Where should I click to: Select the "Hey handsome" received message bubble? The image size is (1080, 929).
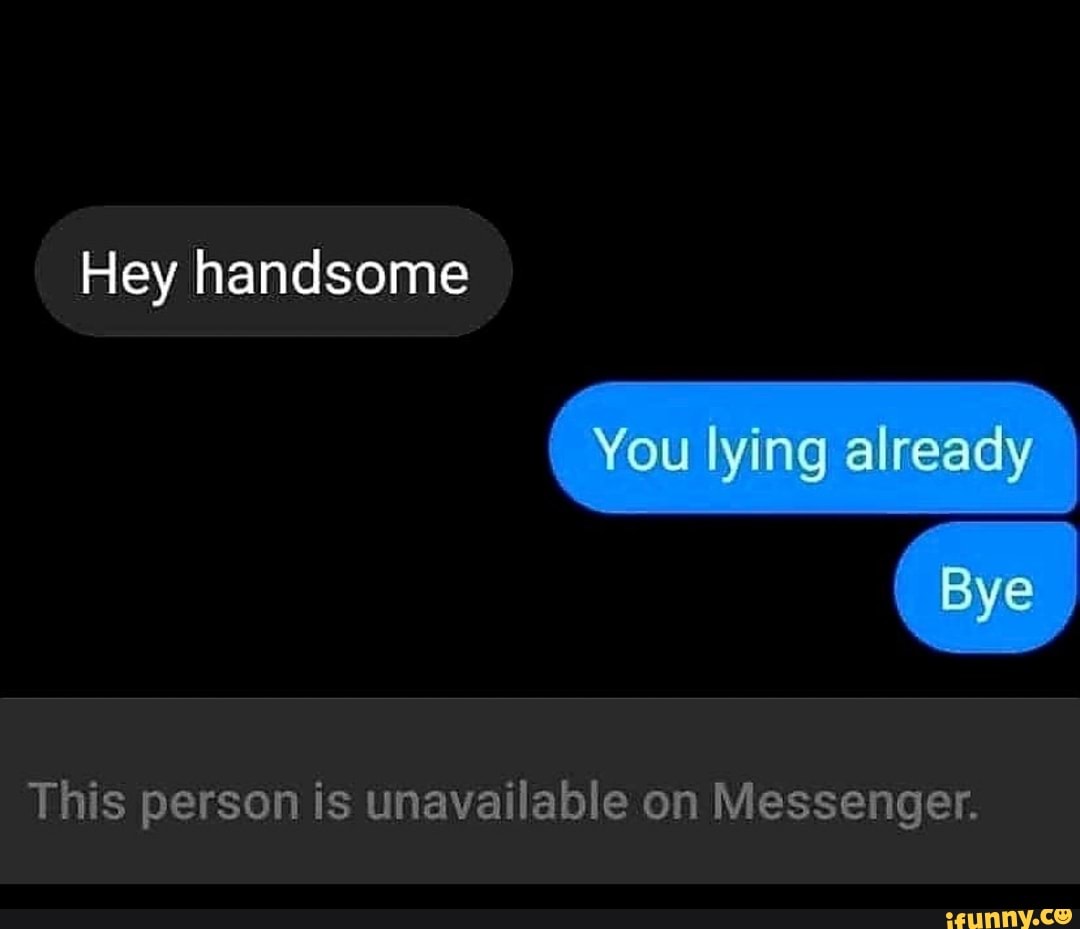pos(273,271)
